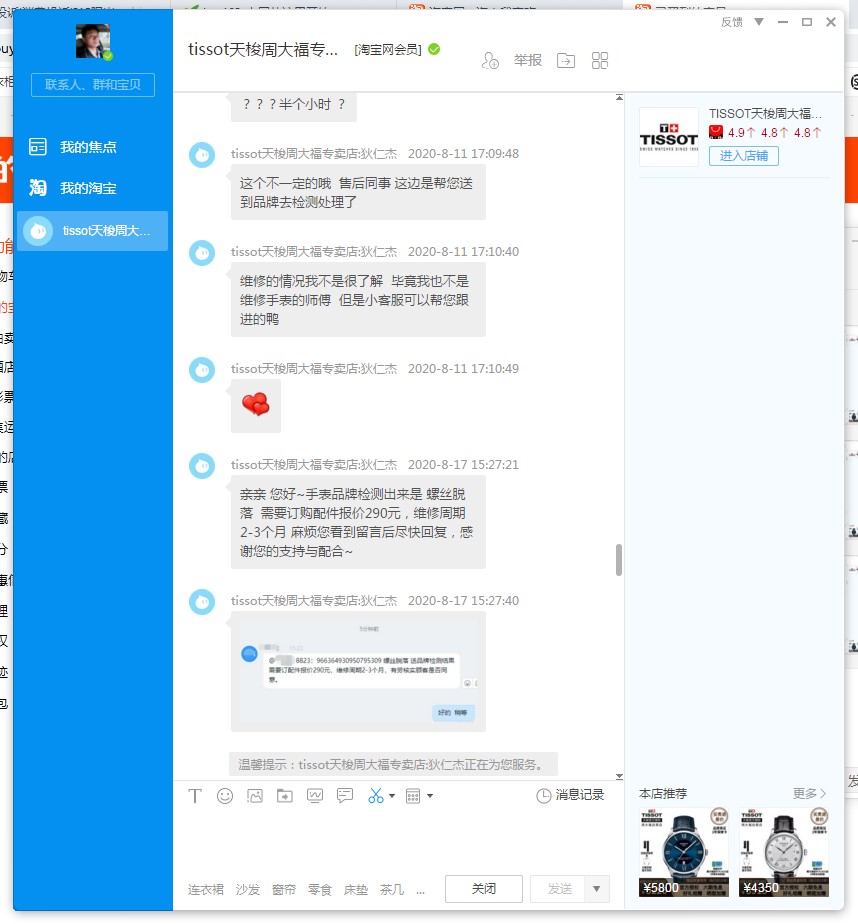Click the message starting 维修的情况我不是很了解
858x924 pixels.
[358, 300]
